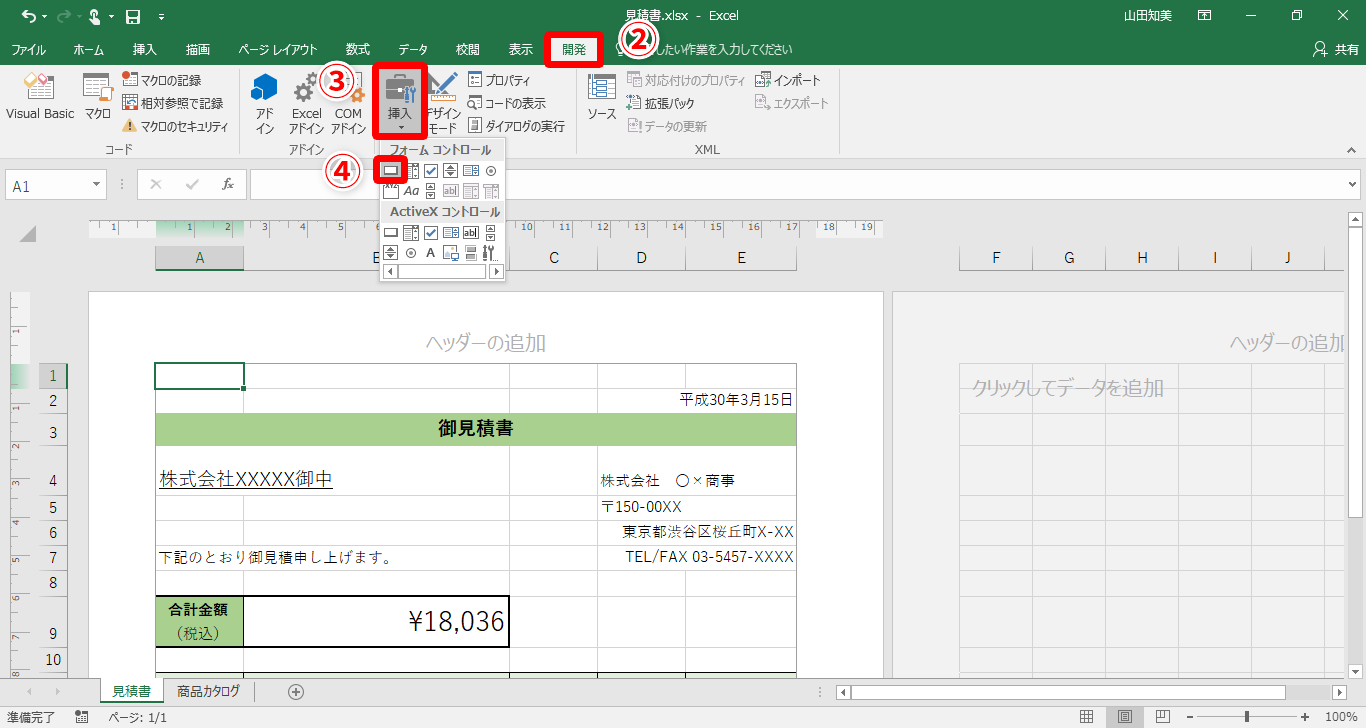Click the 株式会社XXXXX御中 cell

click(x=246, y=480)
